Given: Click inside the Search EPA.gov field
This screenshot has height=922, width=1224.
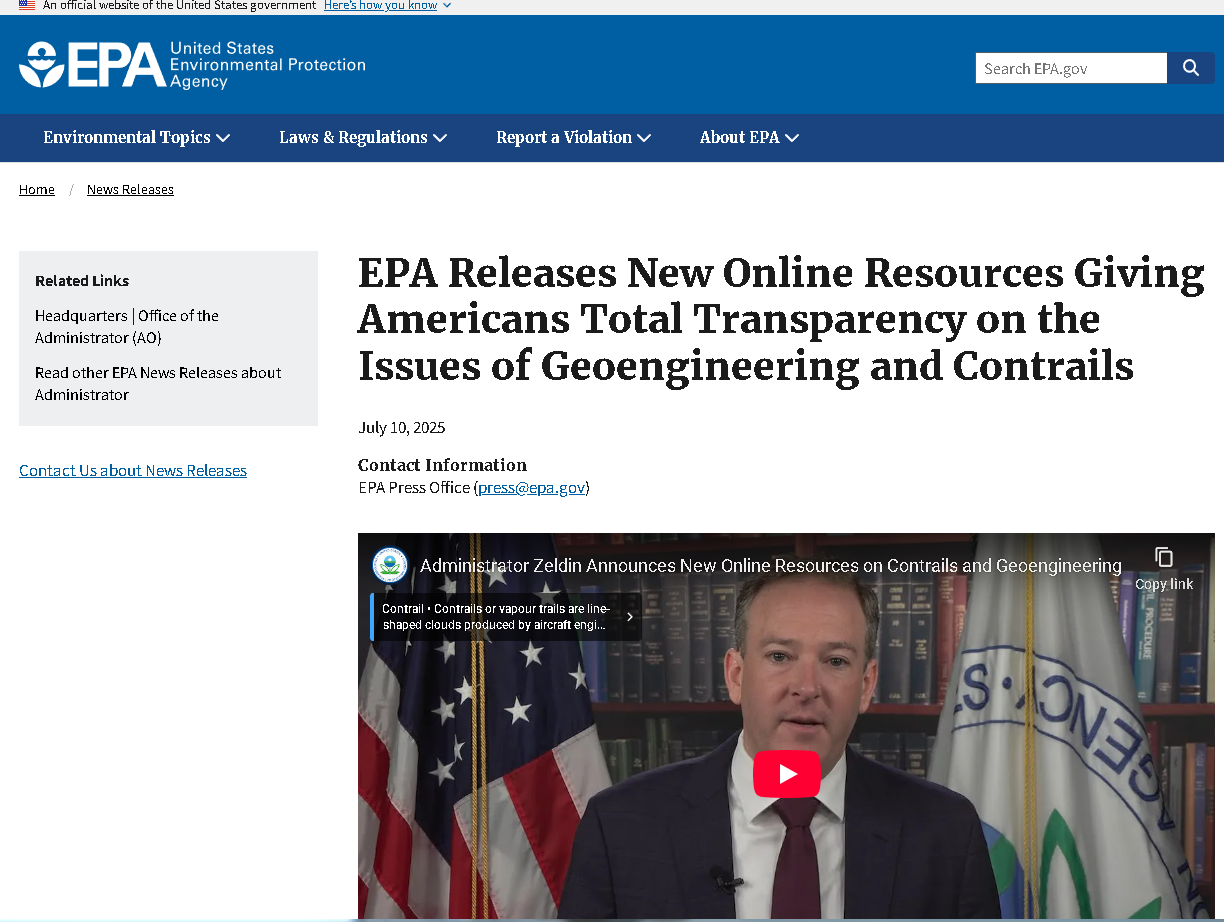Looking at the screenshot, I should coord(1070,68).
